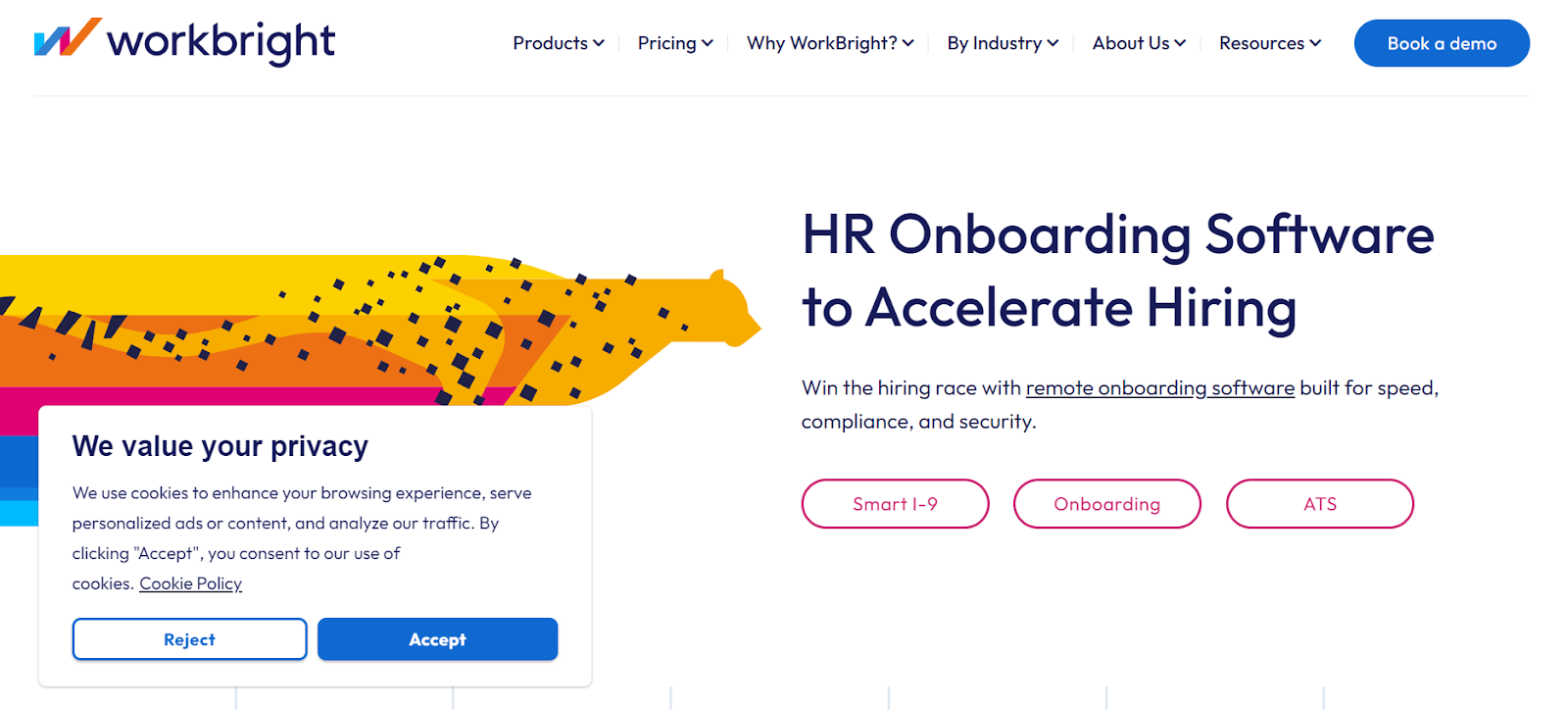
Task: Reject the cookie consent
Action: pyautogui.click(x=189, y=638)
